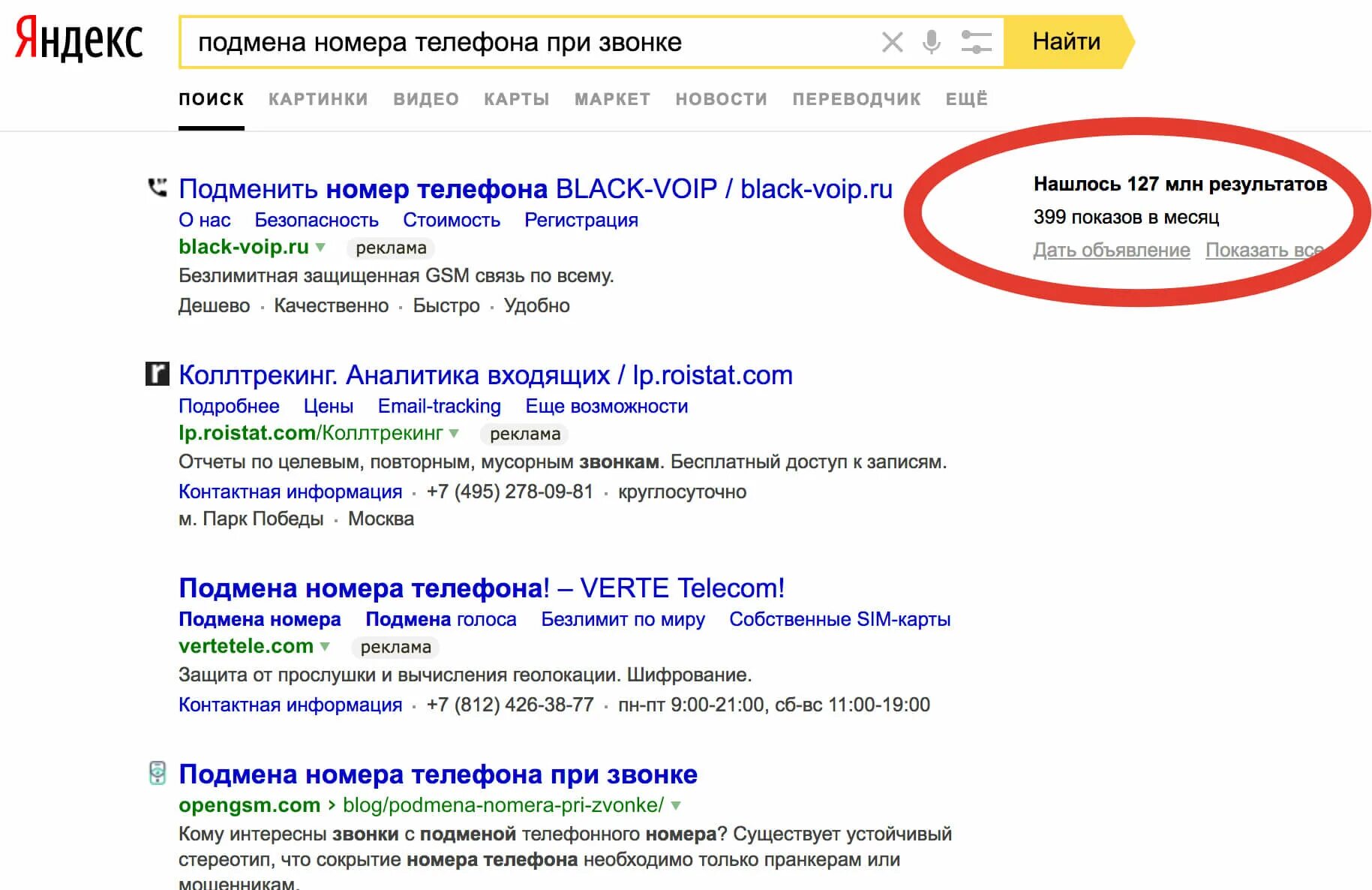Screen dimensions: 1372x890
Task: Clear the search query with the X icon
Action: pos(892,42)
